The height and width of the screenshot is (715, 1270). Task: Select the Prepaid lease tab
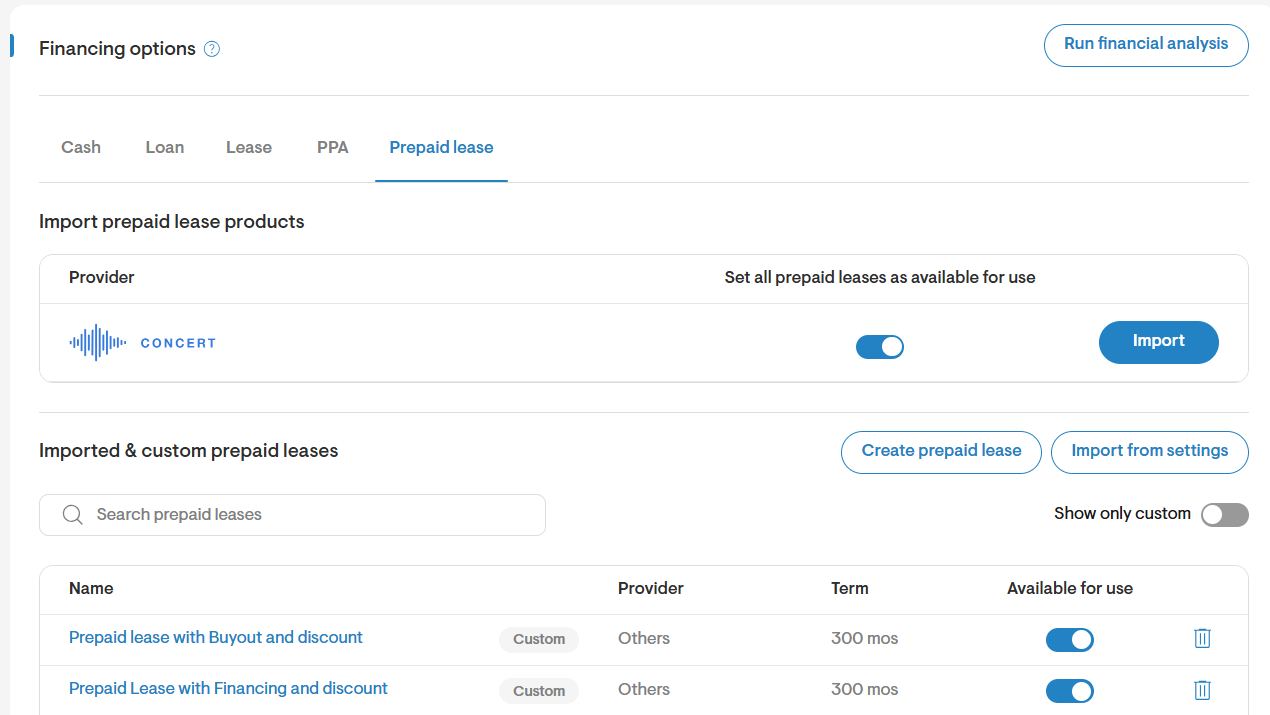coord(441,147)
